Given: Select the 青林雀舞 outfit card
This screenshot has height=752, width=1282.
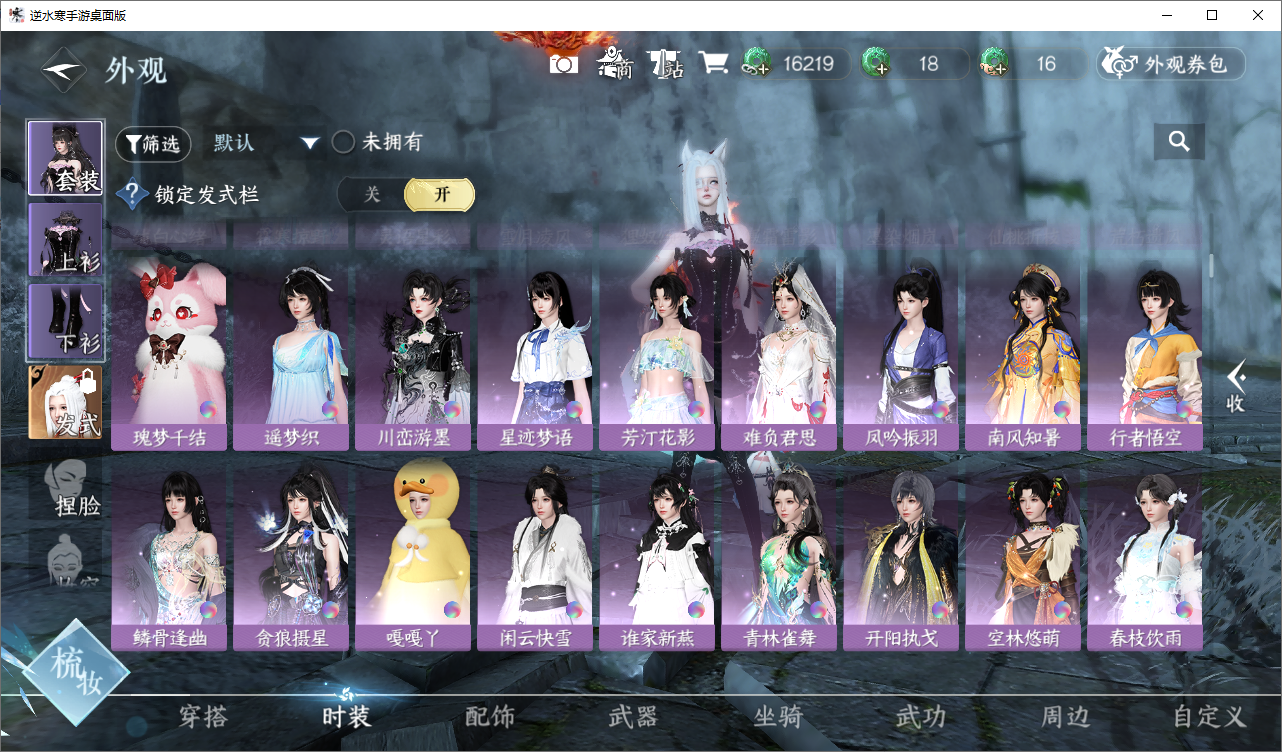Looking at the screenshot, I should (779, 555).
